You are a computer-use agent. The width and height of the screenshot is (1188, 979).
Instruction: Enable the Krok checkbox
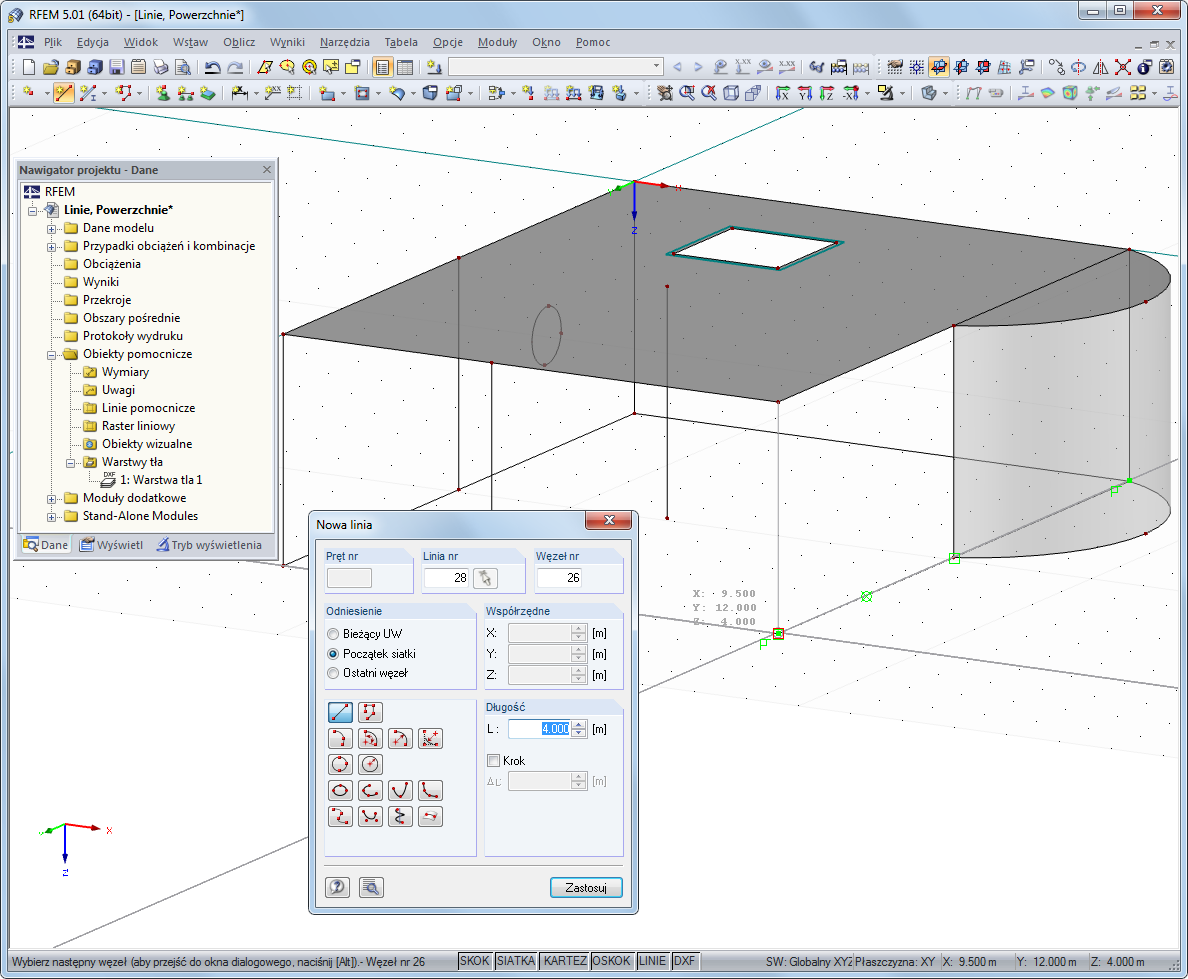coord(493,761)
